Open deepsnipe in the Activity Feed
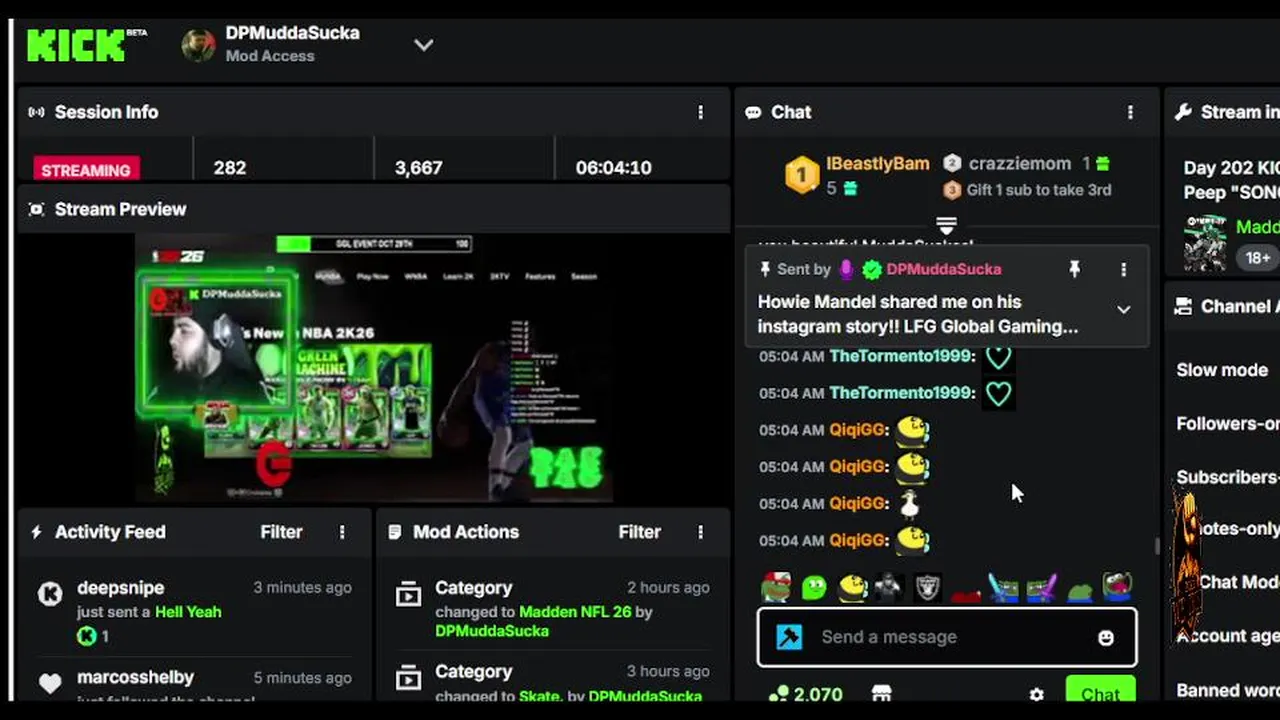The image size is (1280, 720). pos(120,588)
